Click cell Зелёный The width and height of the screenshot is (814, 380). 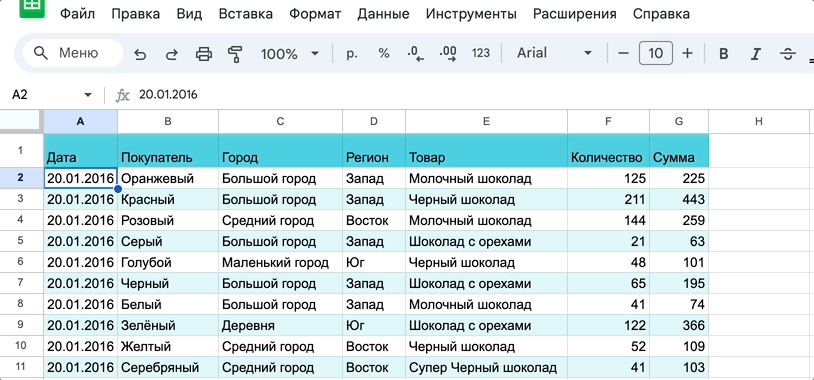click(168, 325)
